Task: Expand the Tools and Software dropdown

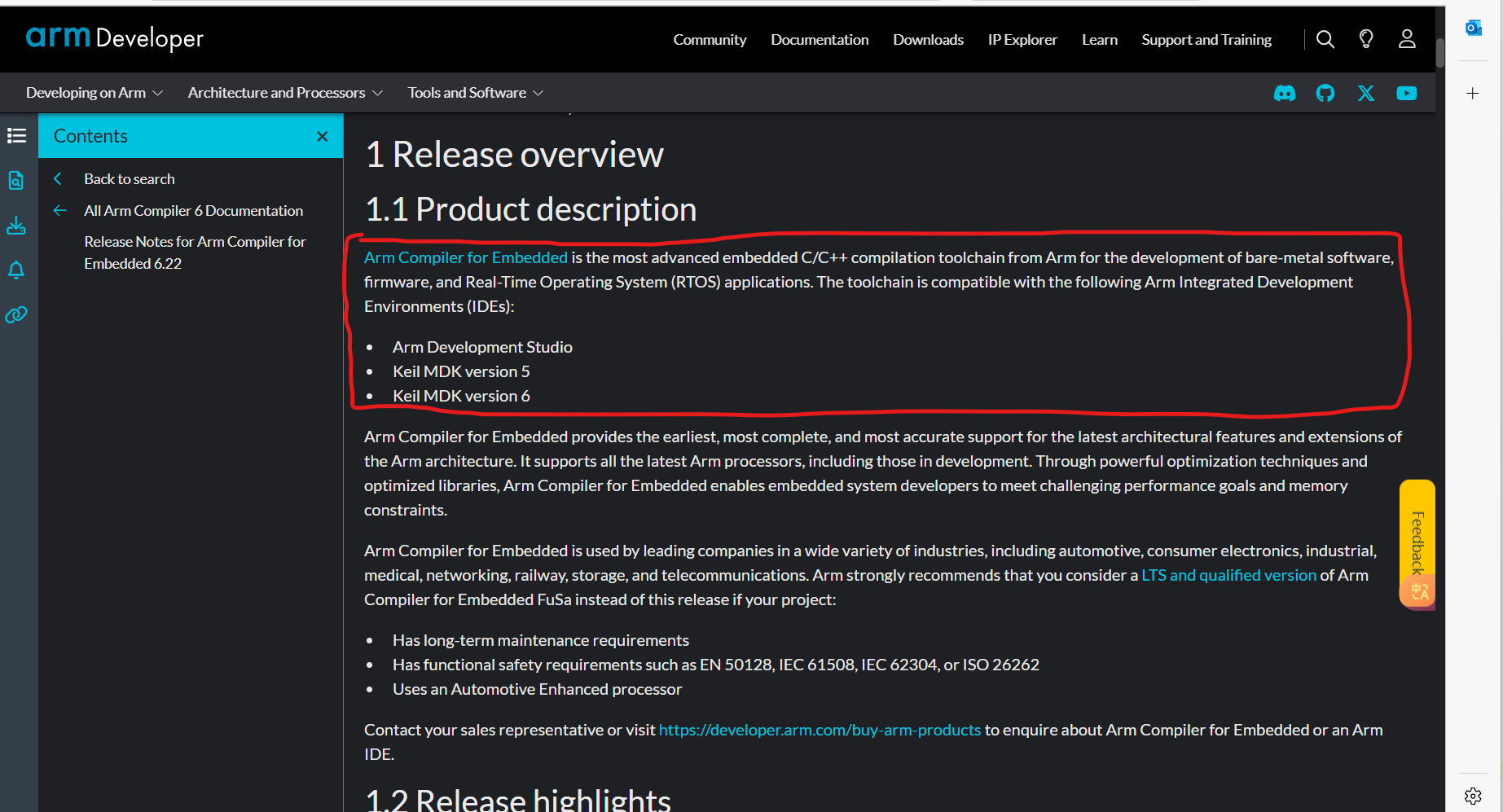Action: (x=476, y=93)
